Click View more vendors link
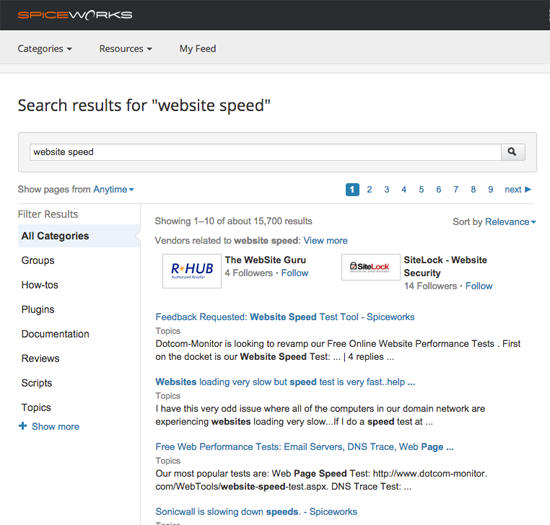Viewport: 550px width, 525px height. tap(326, 241)
